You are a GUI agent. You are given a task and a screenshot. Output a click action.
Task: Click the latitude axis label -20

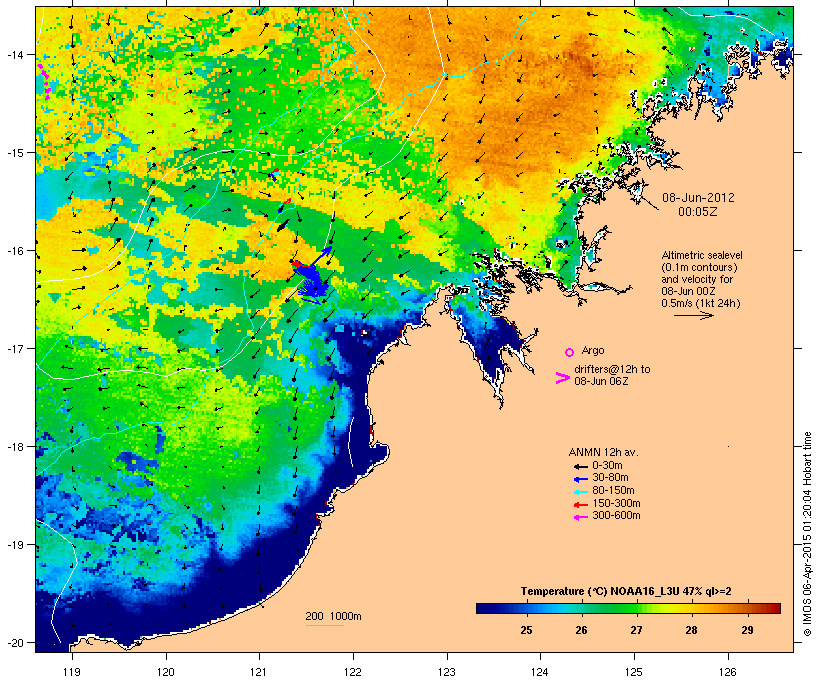14,643
